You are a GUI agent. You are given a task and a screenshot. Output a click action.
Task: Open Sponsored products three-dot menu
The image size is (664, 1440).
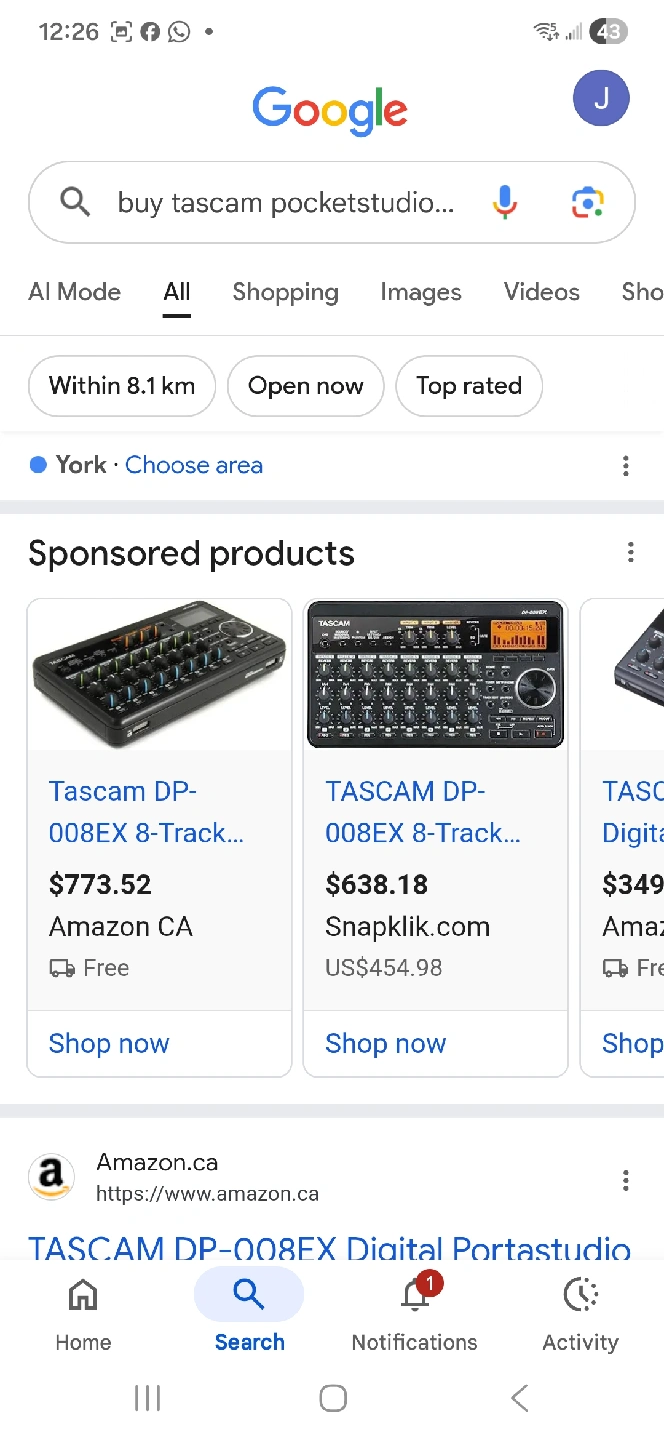tap(630, 552)
